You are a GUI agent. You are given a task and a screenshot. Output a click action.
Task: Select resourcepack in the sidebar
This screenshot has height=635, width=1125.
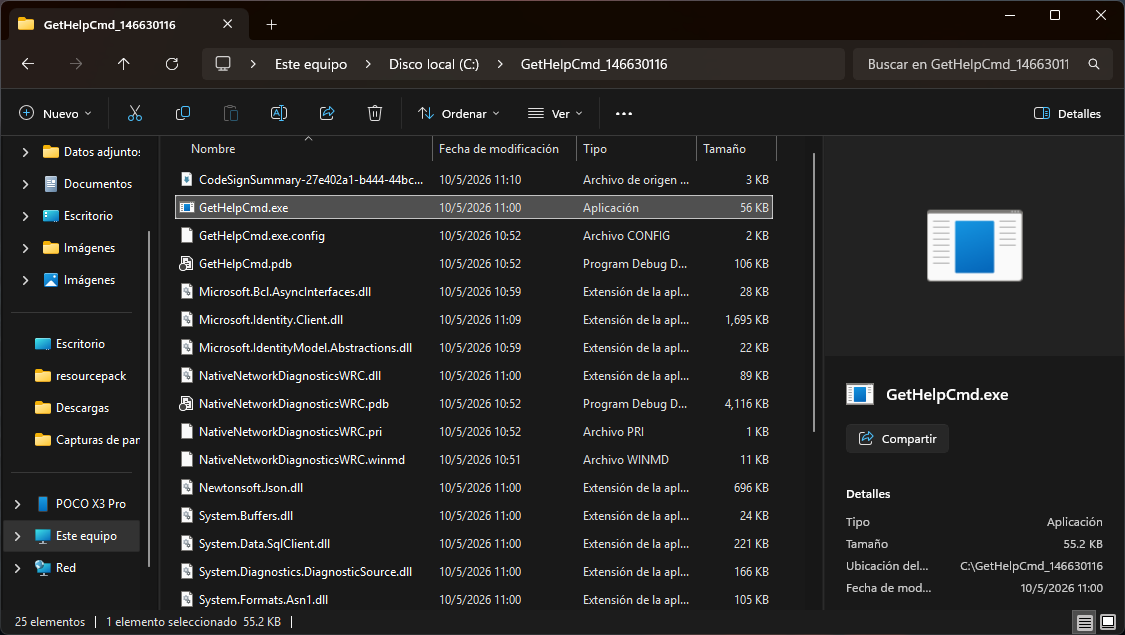pyautogui.click(x=80, y=375)
